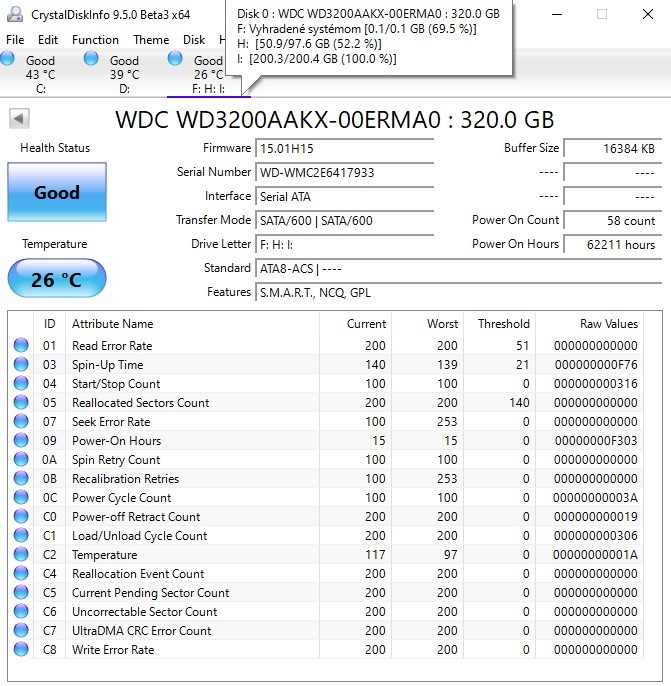Click raw value 0000000001A of Temperature

(595, 555)
